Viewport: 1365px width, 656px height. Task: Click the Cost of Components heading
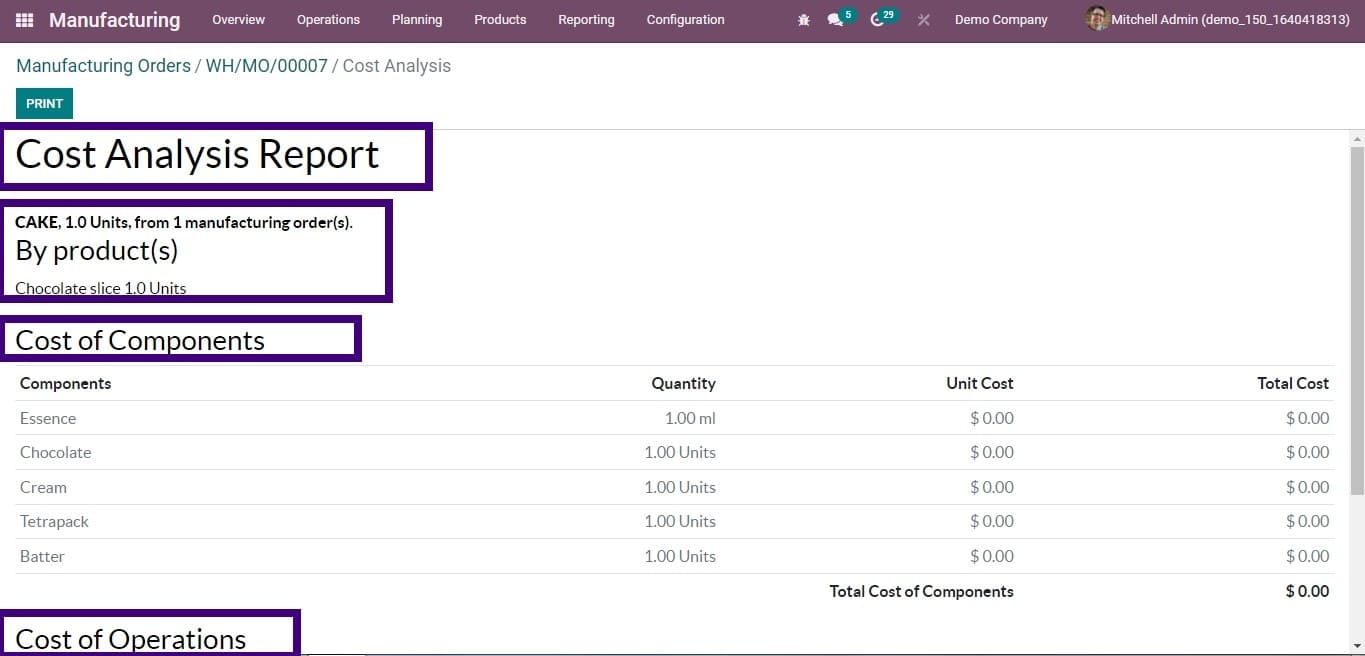click(140, 340)
